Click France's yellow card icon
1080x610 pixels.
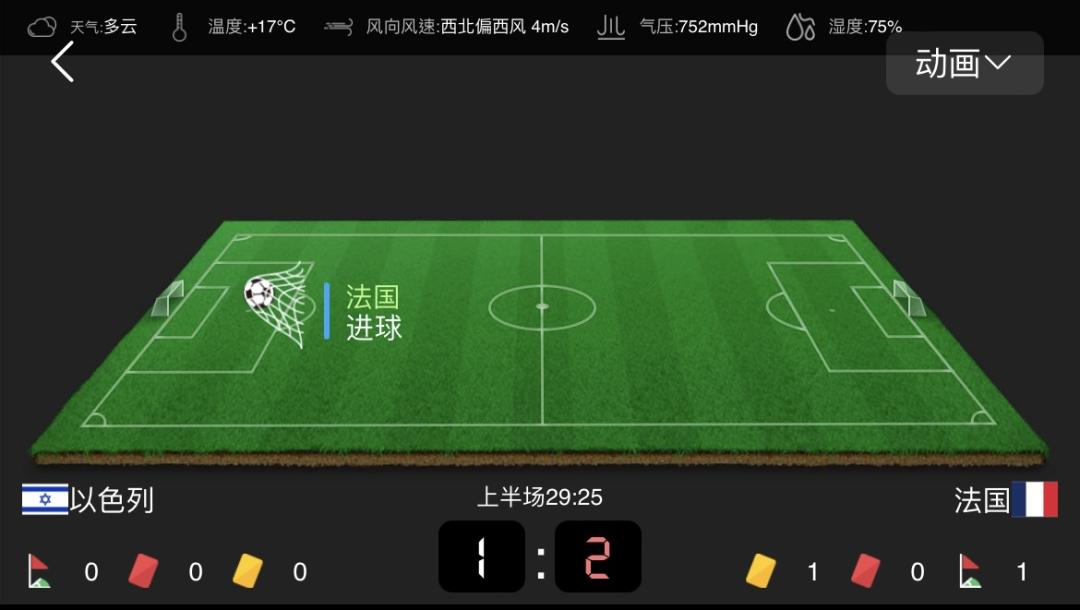(760, 571)
